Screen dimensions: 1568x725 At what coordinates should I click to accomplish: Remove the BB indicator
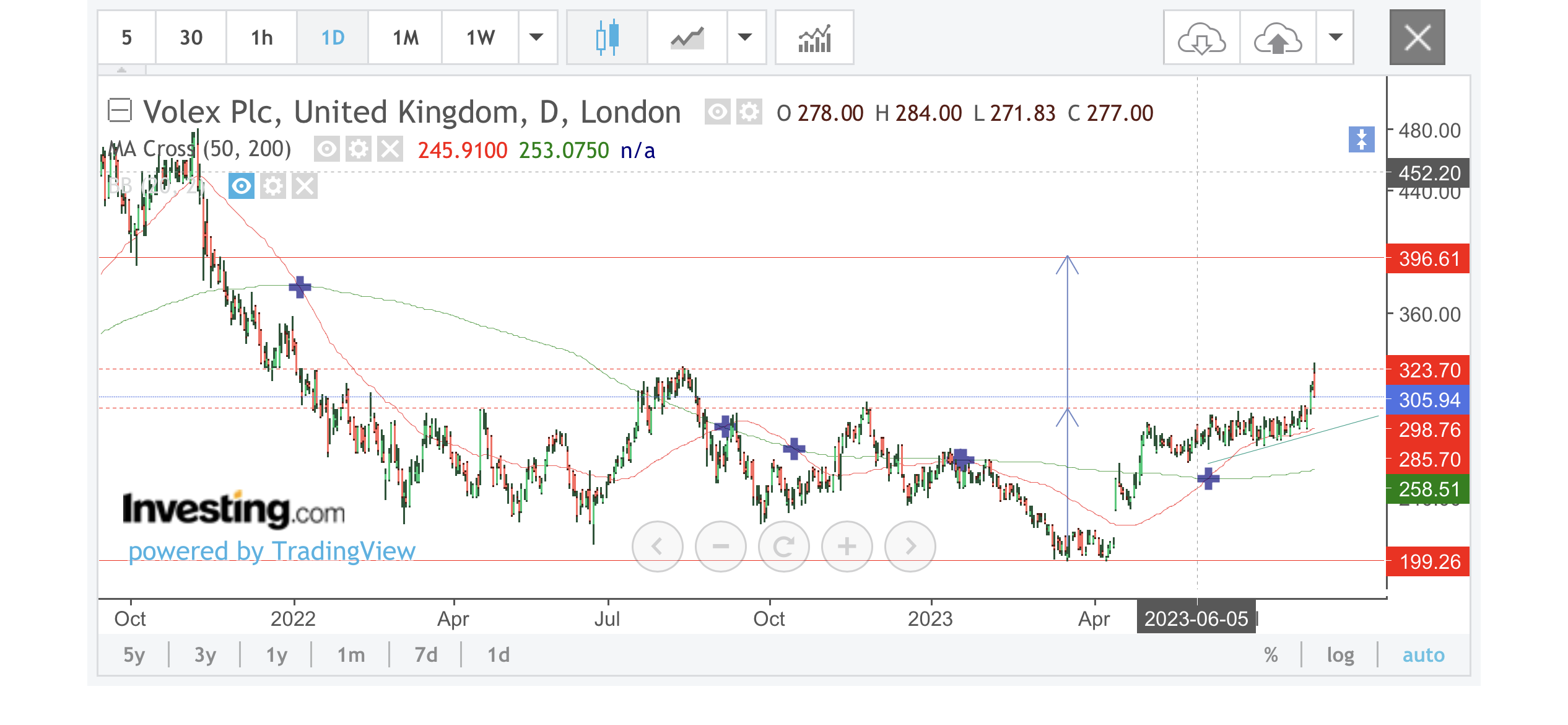tap(305, 186)
